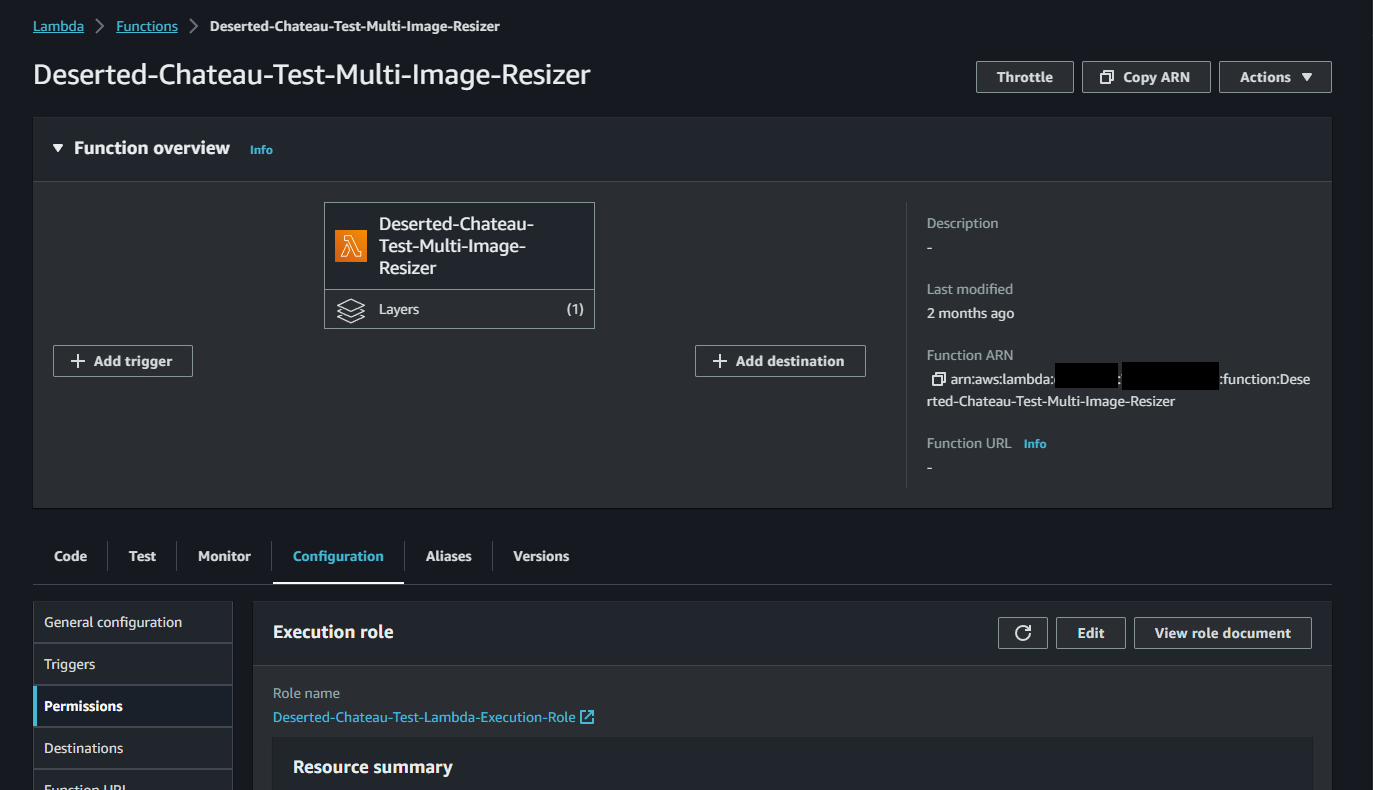Open the Monitor tab

[224, 556]
